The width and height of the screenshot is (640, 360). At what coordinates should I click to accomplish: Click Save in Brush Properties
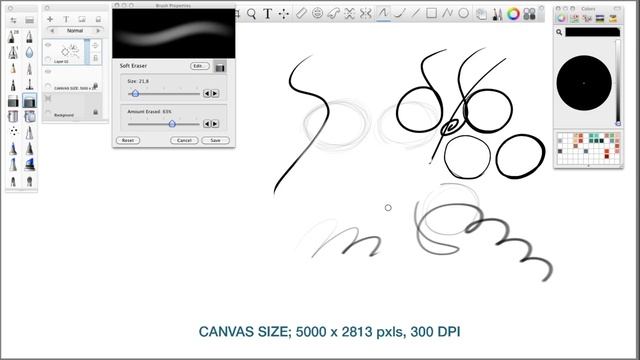pos(215,140)
